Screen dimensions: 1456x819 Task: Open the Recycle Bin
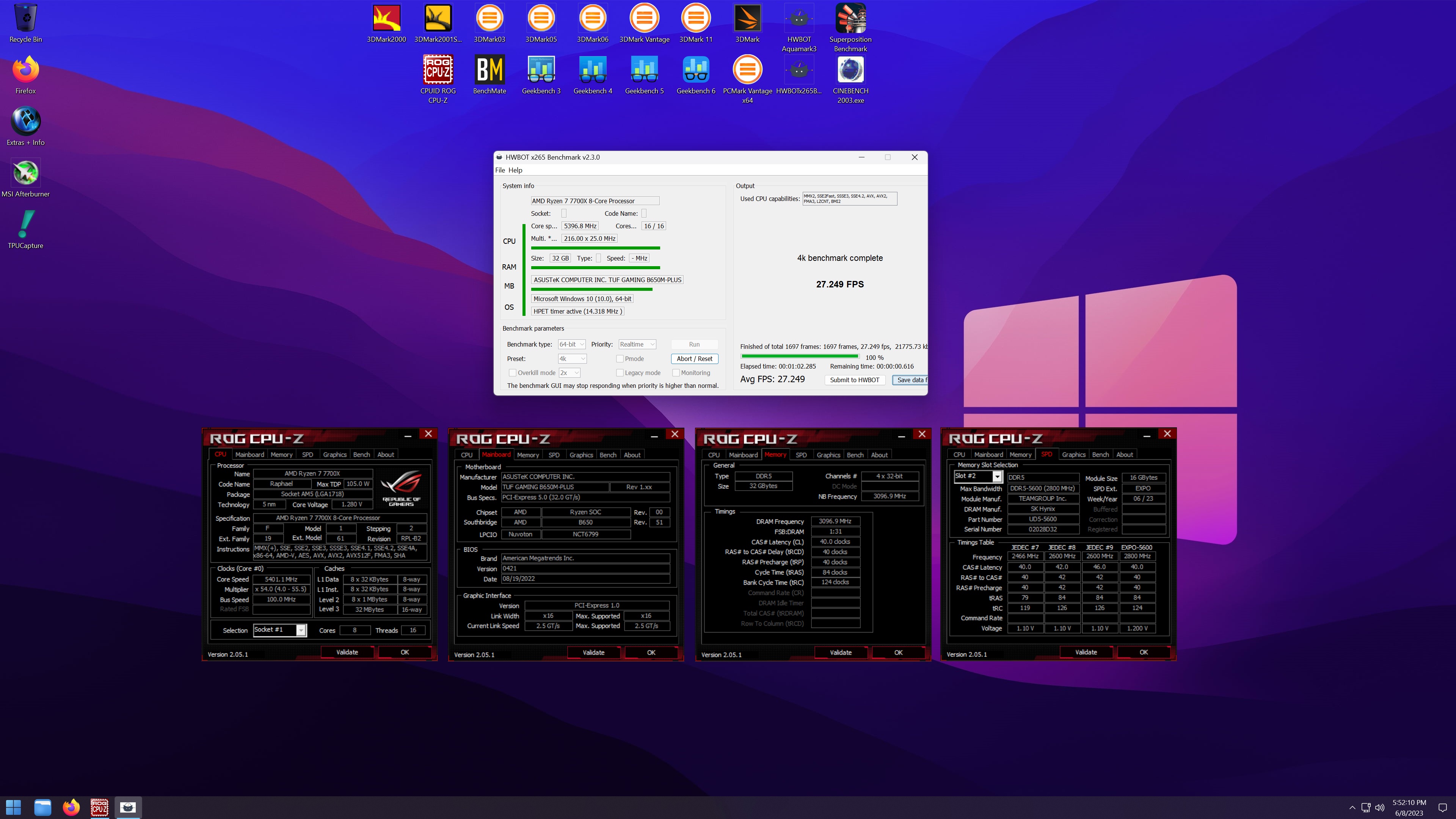pos(25,24)
